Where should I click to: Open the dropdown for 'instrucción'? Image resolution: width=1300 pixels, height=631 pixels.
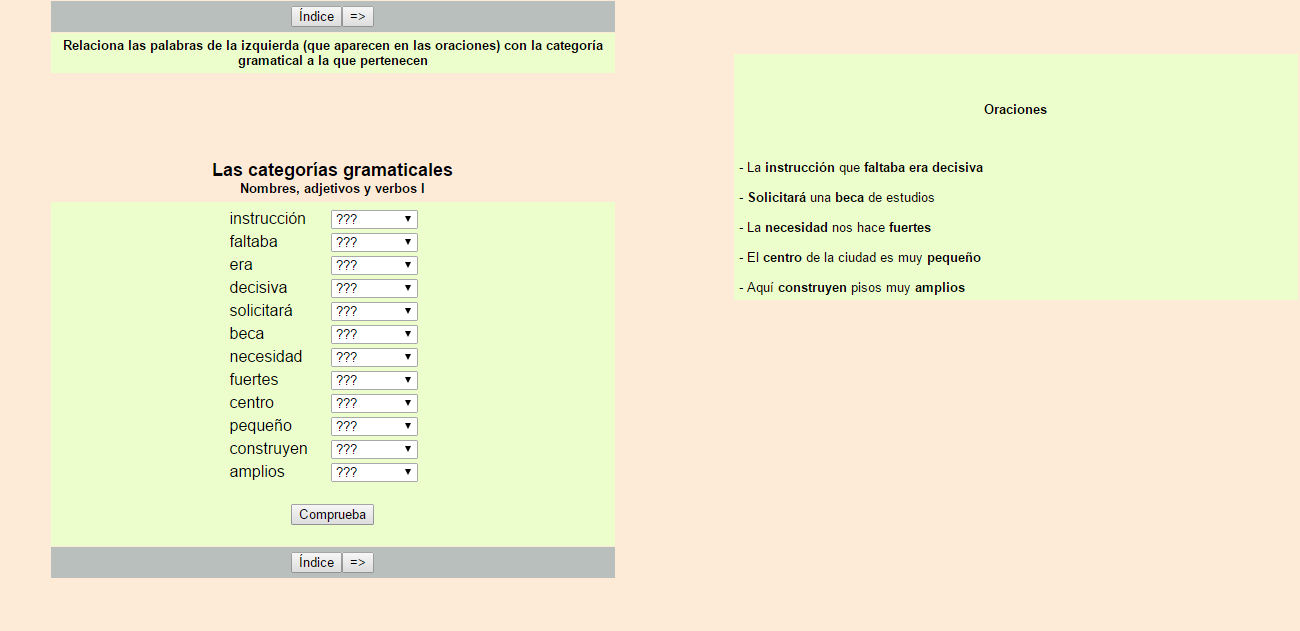point(374,219)
